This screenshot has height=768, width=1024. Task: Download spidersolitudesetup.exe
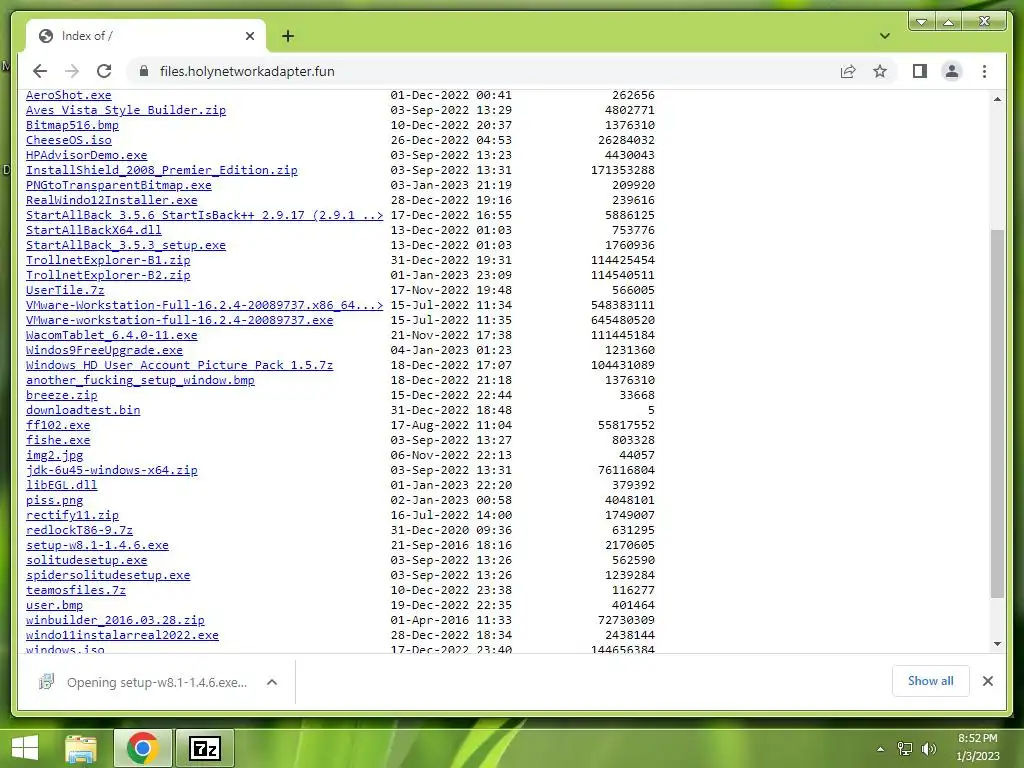click(108, 575)
